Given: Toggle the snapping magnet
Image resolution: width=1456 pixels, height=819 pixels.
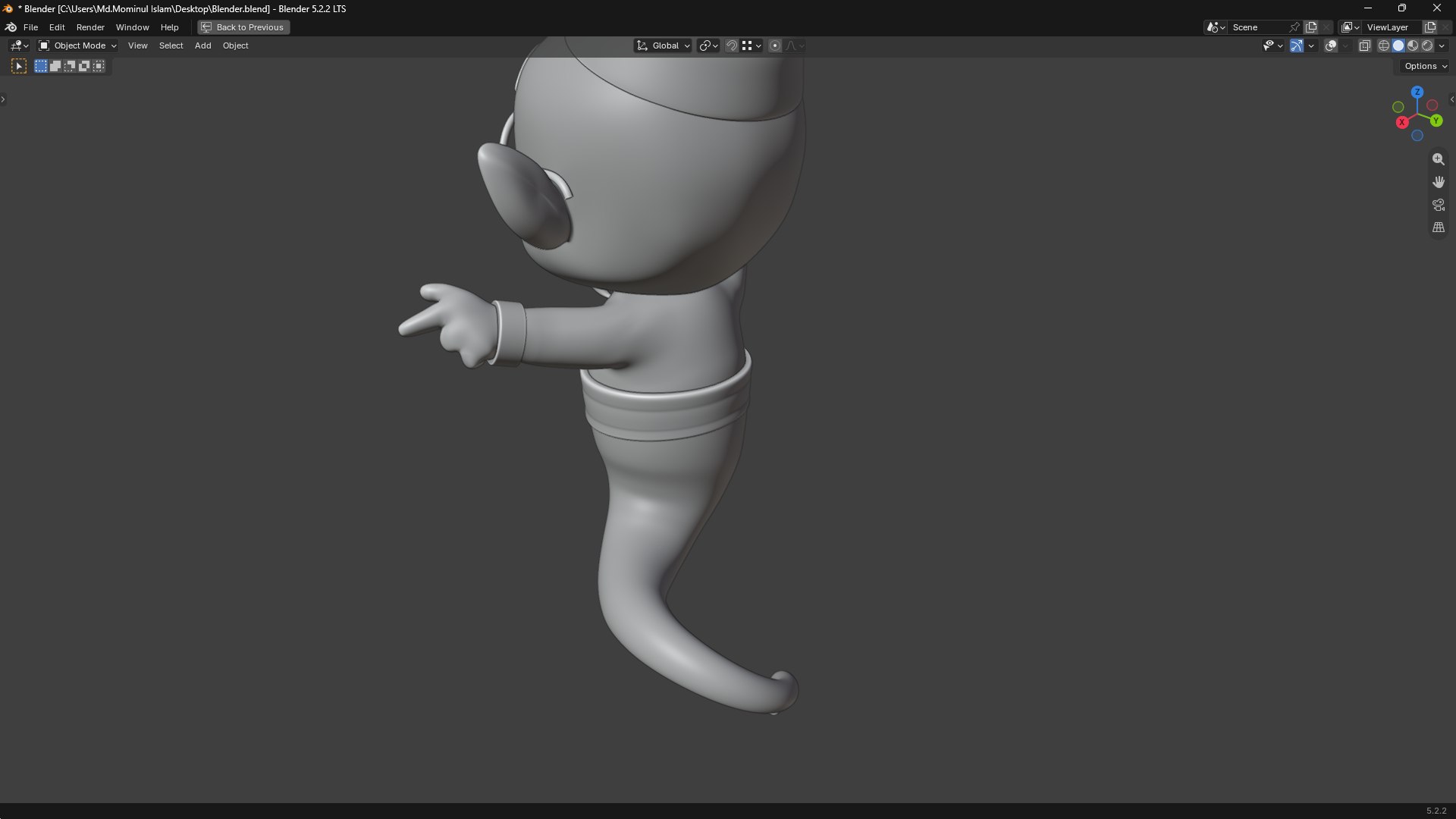Looking at the screenshot, I should (x=732, y=45).
